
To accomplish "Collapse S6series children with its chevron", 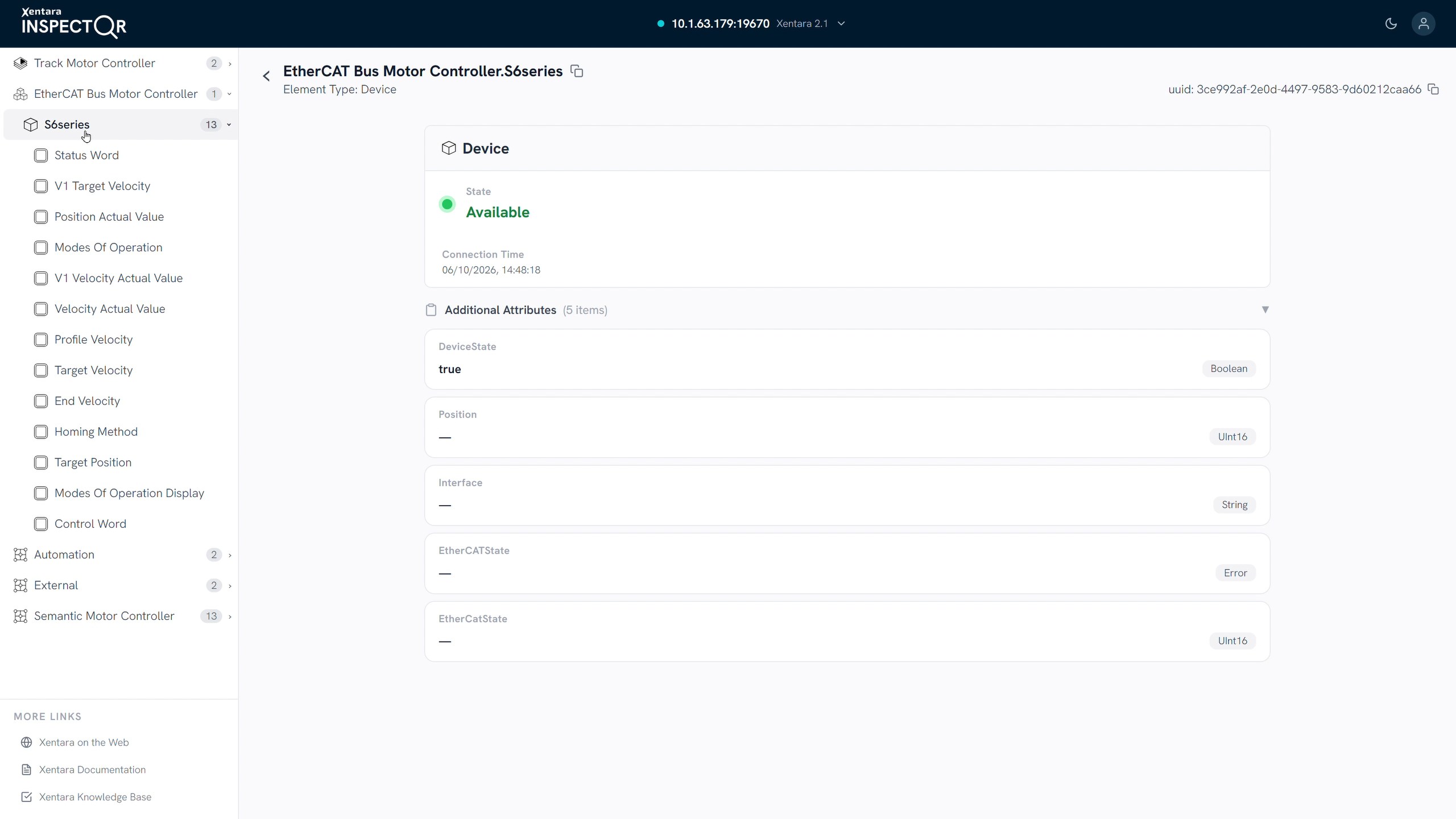I will click(x=229, y=125).
